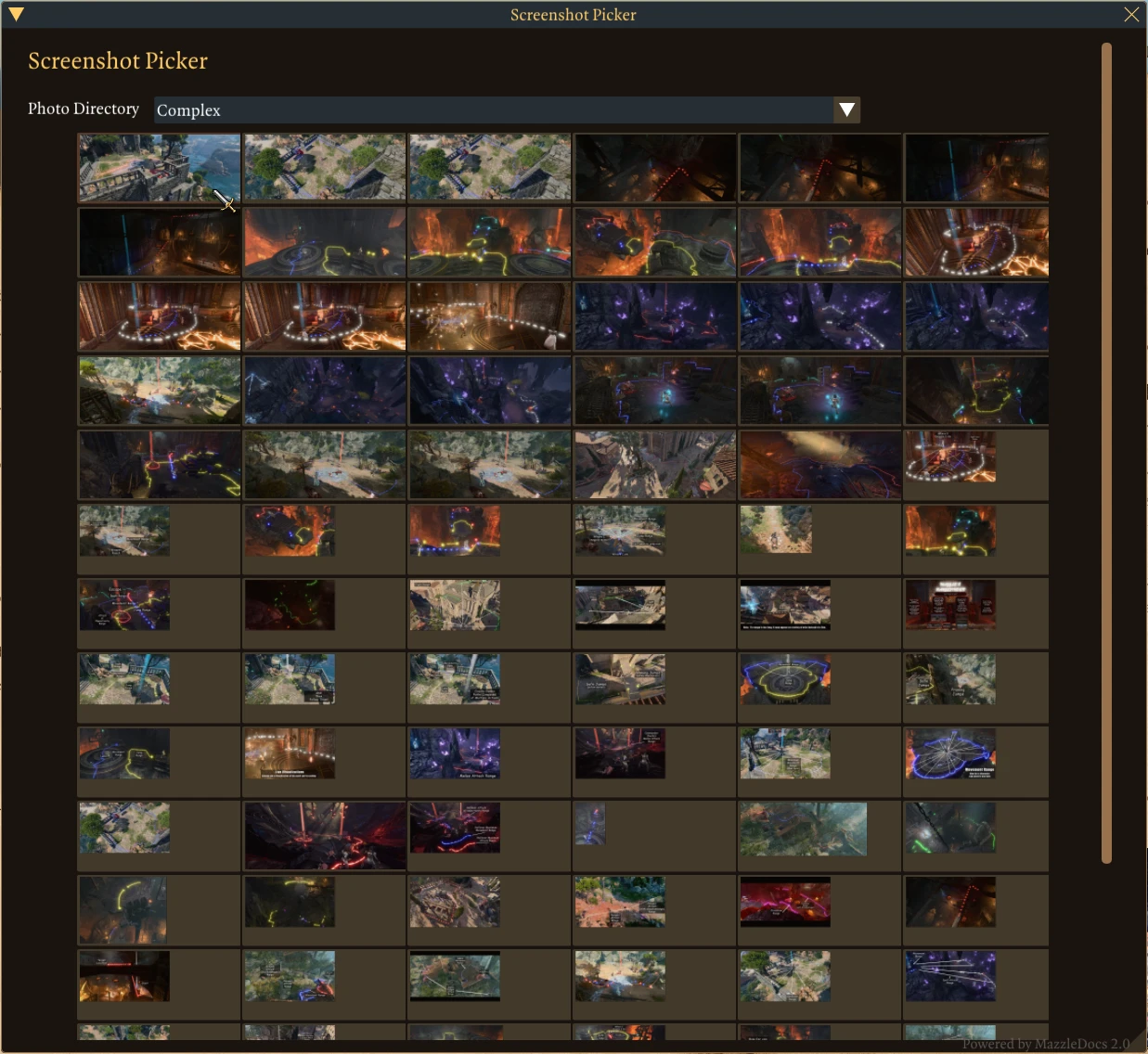
Task: Click the Complex directory field
Action: [x=495, y=109]
